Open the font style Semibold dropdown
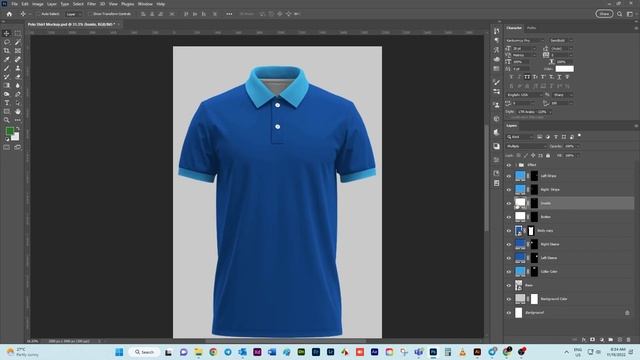640x360 pixels. tap(561, 40)
